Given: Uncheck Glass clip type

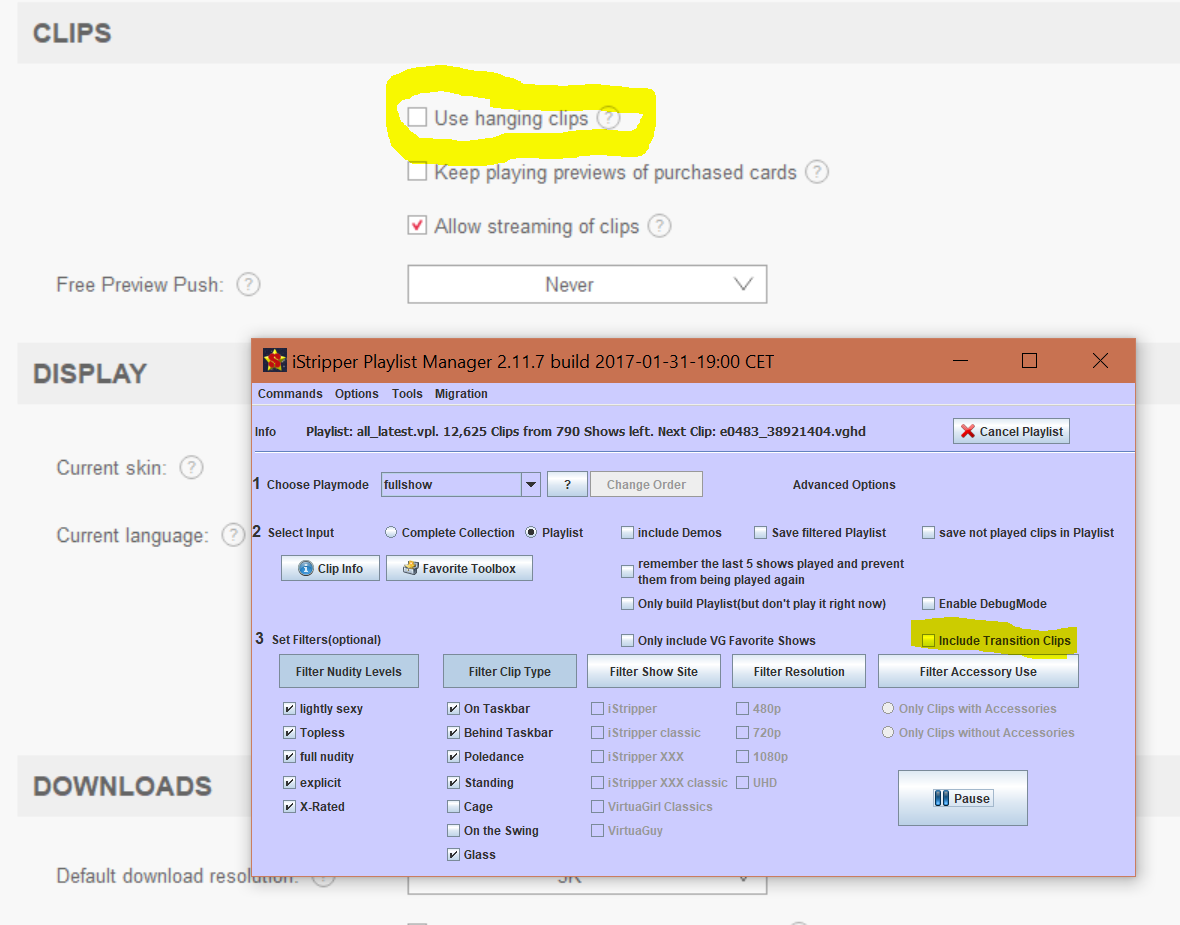Looking at the screenshot, I should 453,854.
